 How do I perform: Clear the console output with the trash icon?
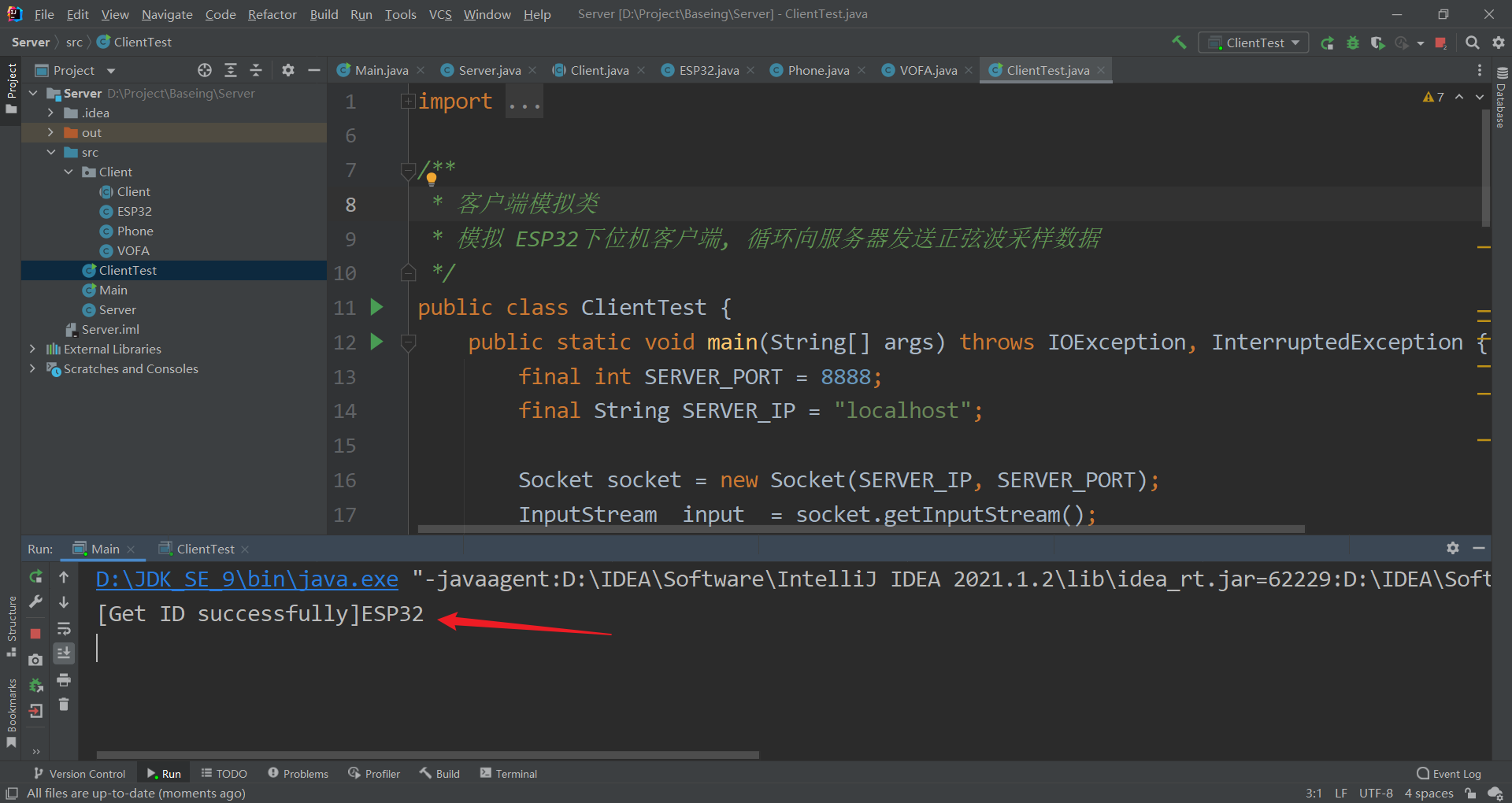point(65,705)
